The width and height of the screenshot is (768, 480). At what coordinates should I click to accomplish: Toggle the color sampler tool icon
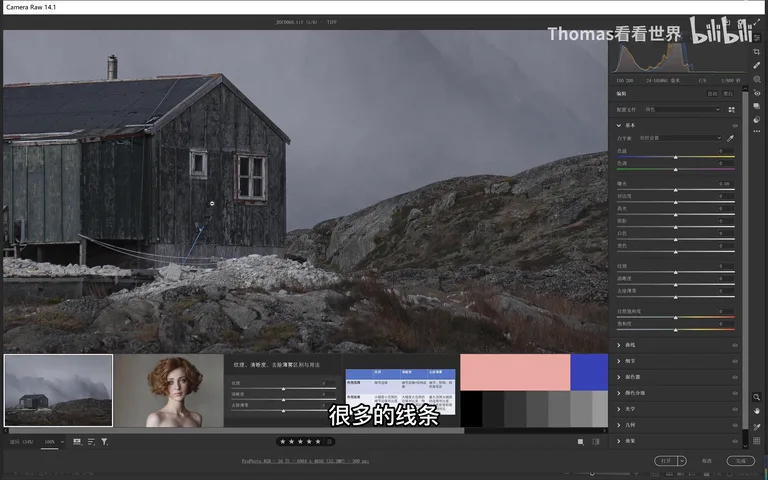click(757, 427)
